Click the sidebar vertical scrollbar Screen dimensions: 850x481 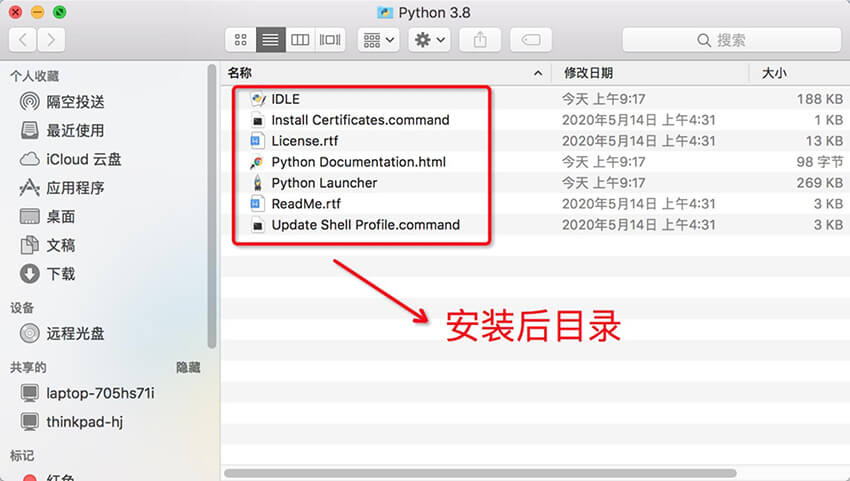tap(212, 206)
